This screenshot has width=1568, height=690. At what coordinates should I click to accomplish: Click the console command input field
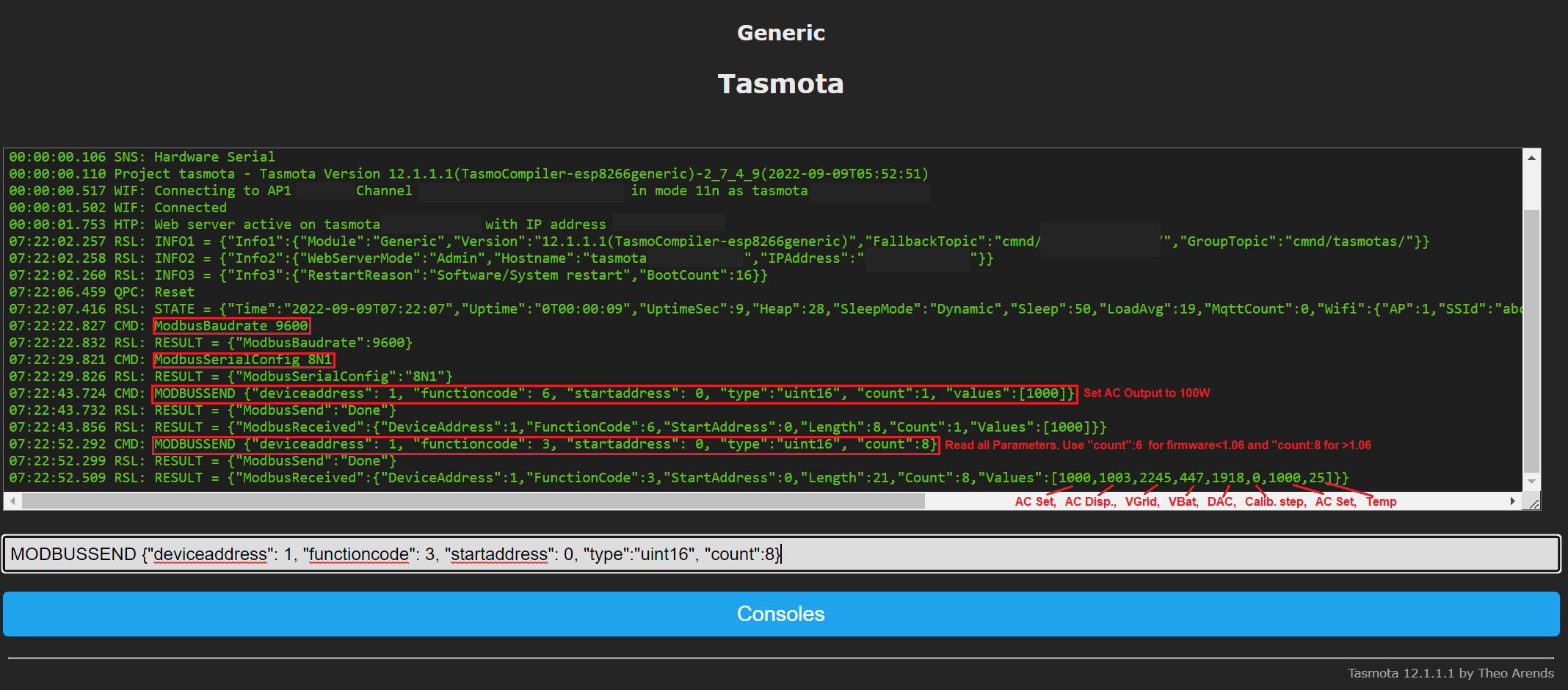[781, 554]
